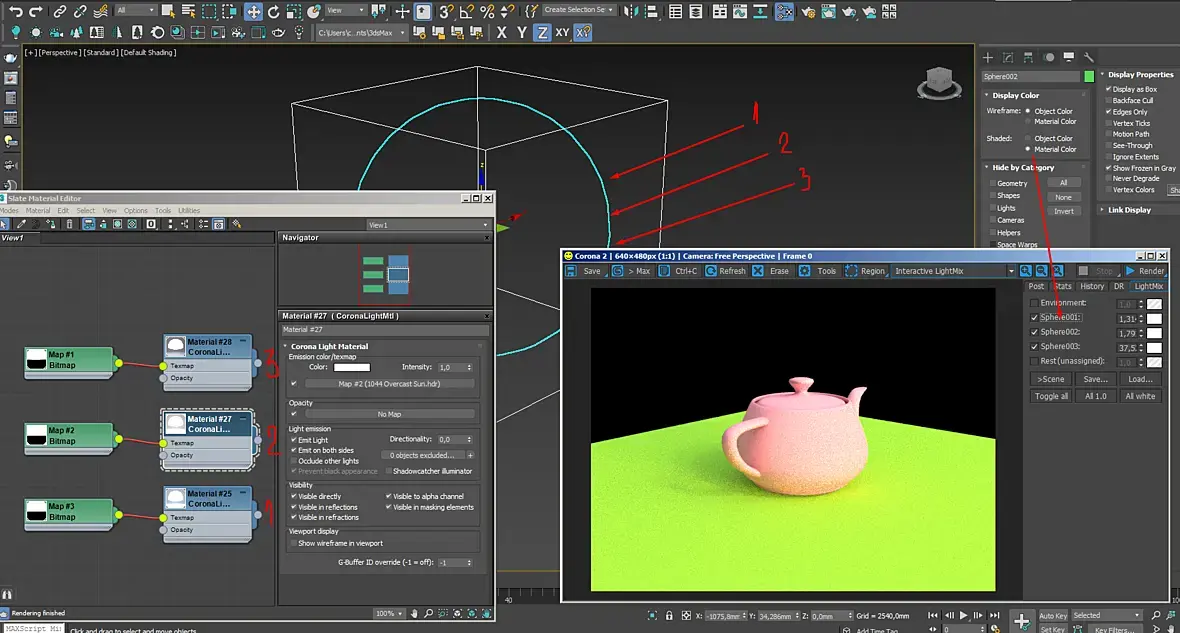Image resolution: width=1180 pixels, height=633 pixels.
Task: Click the white emission Color swatch
Action: click(x=352, y=367)
